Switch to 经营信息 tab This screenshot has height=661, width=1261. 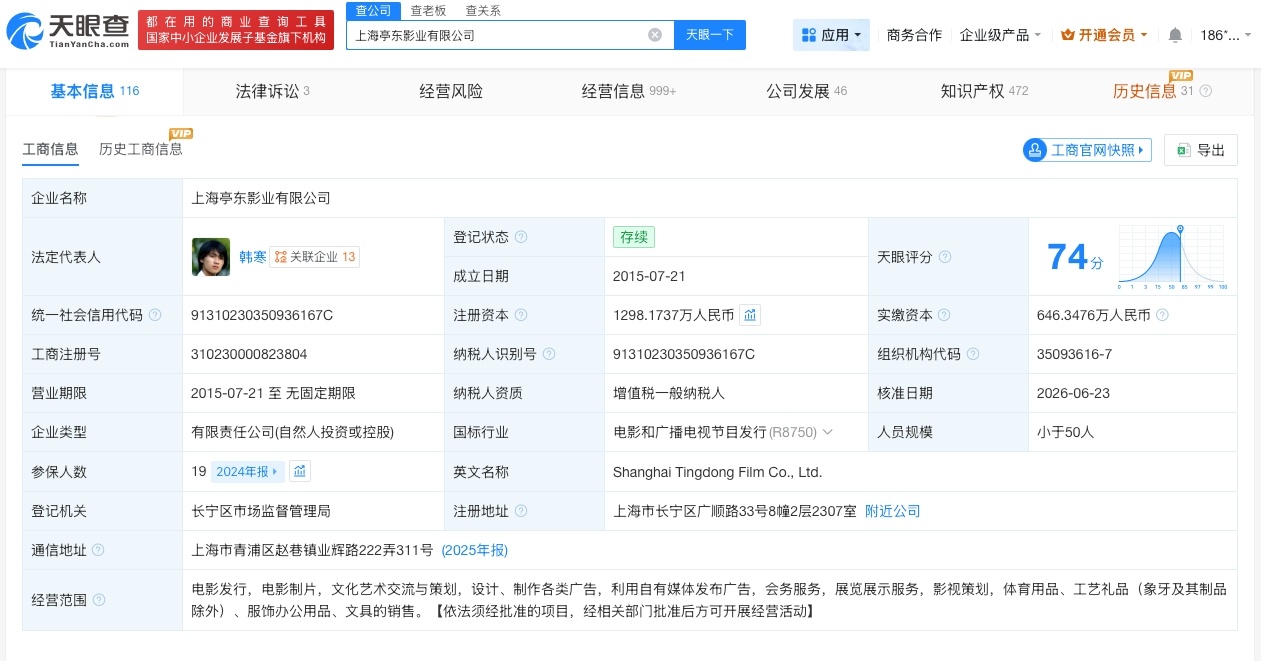629,91
